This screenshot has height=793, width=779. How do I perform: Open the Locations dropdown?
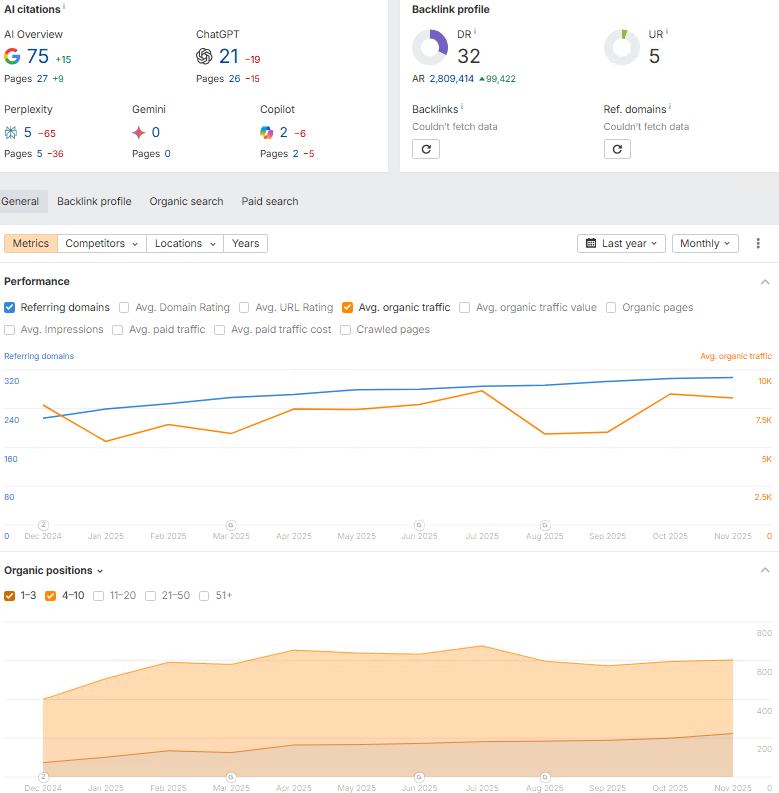(185, 243)
